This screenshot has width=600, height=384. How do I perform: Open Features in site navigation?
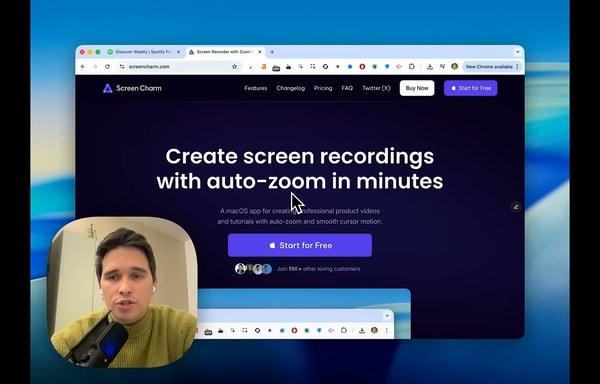256,88
